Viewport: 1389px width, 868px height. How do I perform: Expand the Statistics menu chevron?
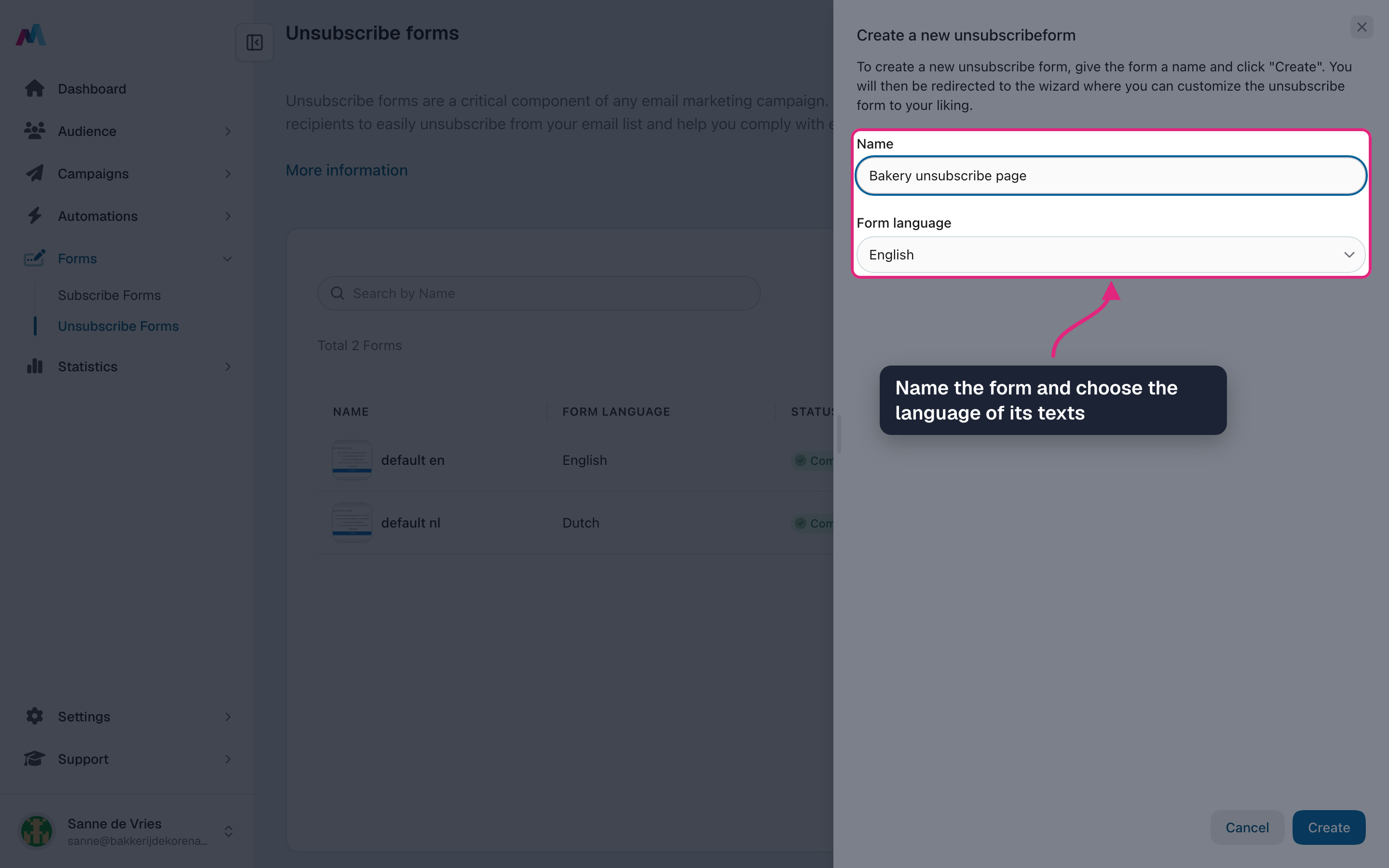pyautogui.click(x=228, y=367)
